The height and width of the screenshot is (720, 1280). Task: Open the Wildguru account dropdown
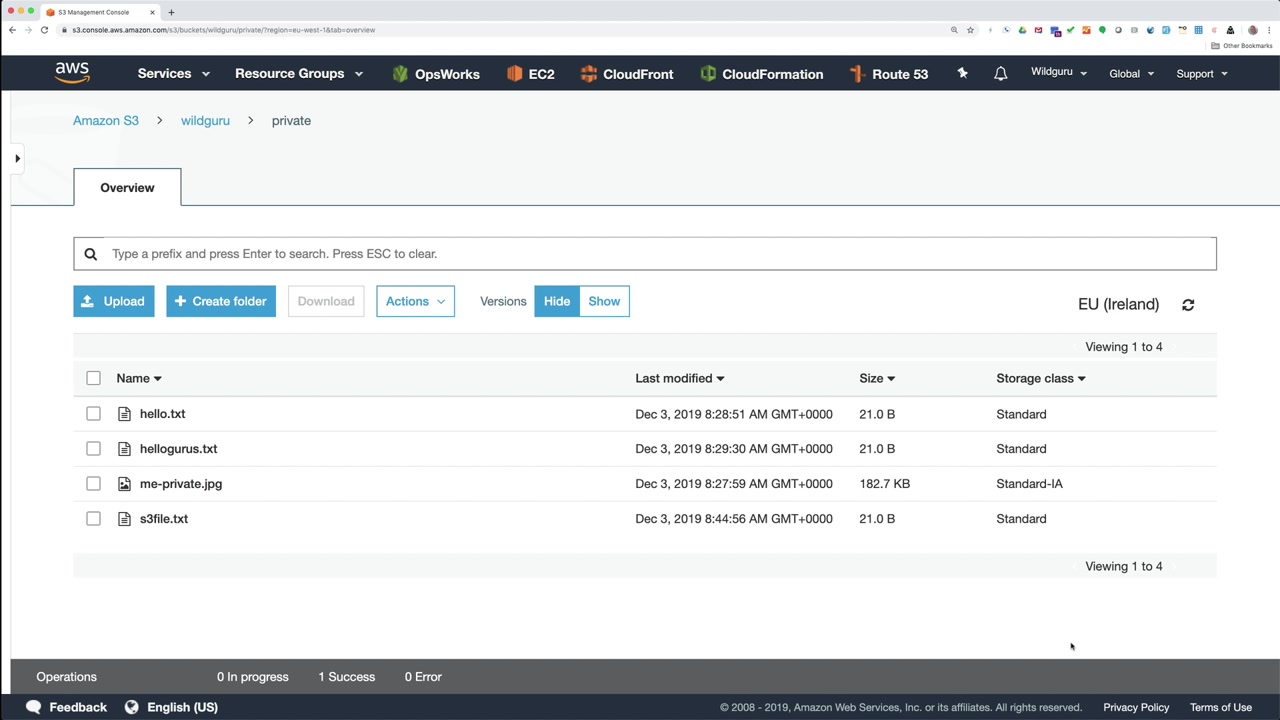pyautogui.click(x=1059, y=72)
